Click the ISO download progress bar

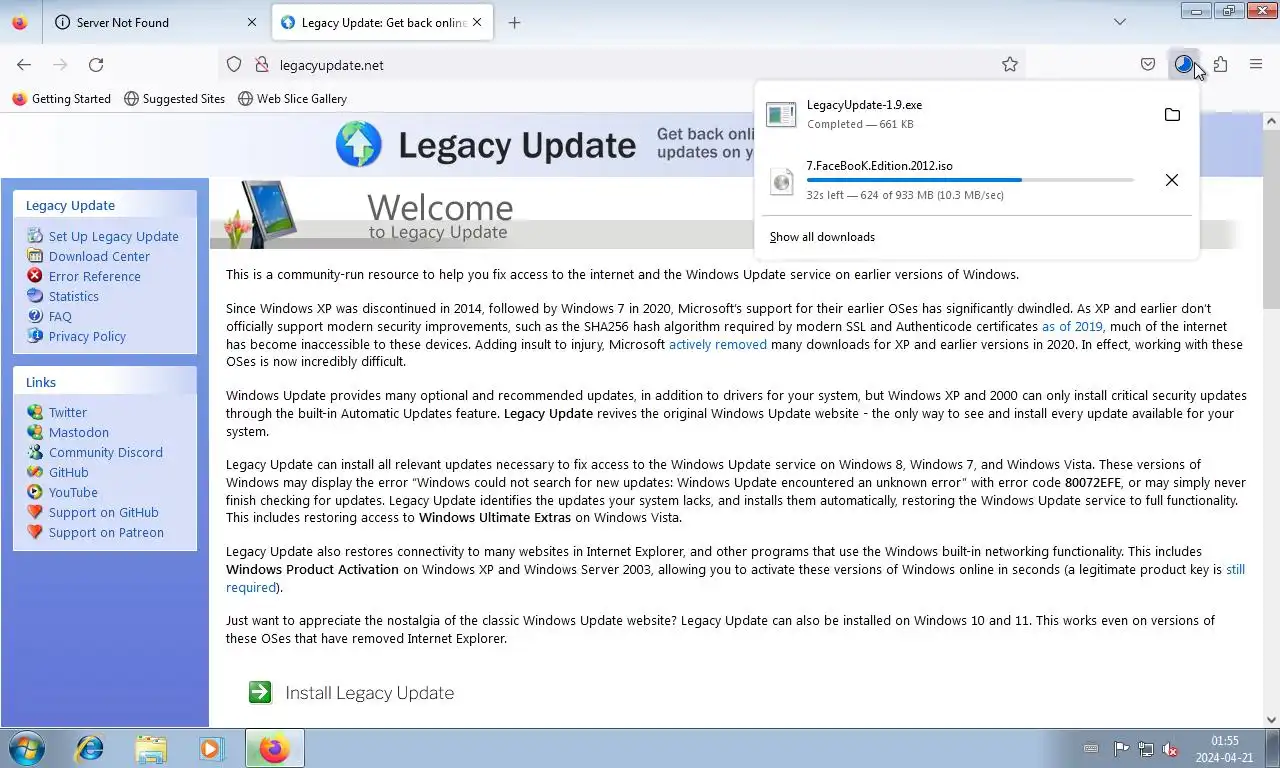click(970, 180)
